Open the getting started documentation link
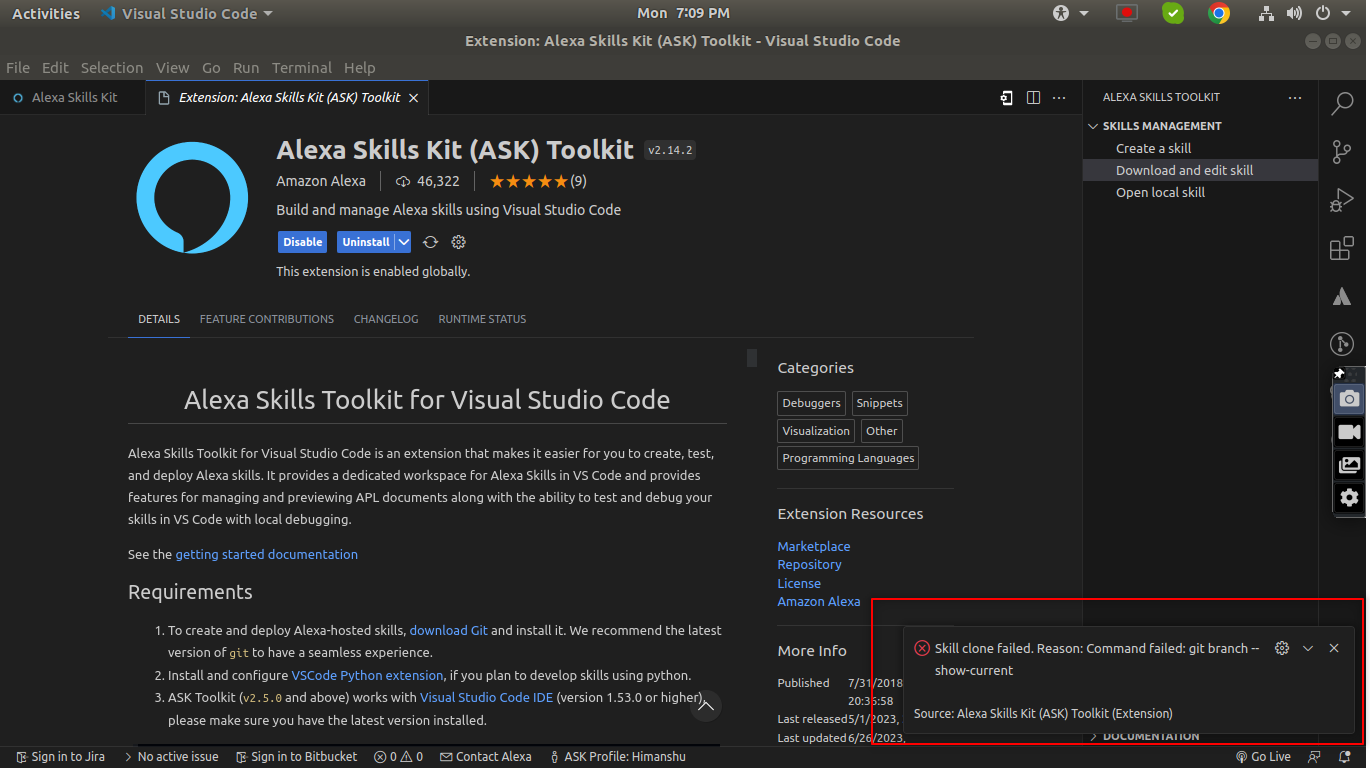This screenshot has height=768, width=1370. click(x=266, y=554)
